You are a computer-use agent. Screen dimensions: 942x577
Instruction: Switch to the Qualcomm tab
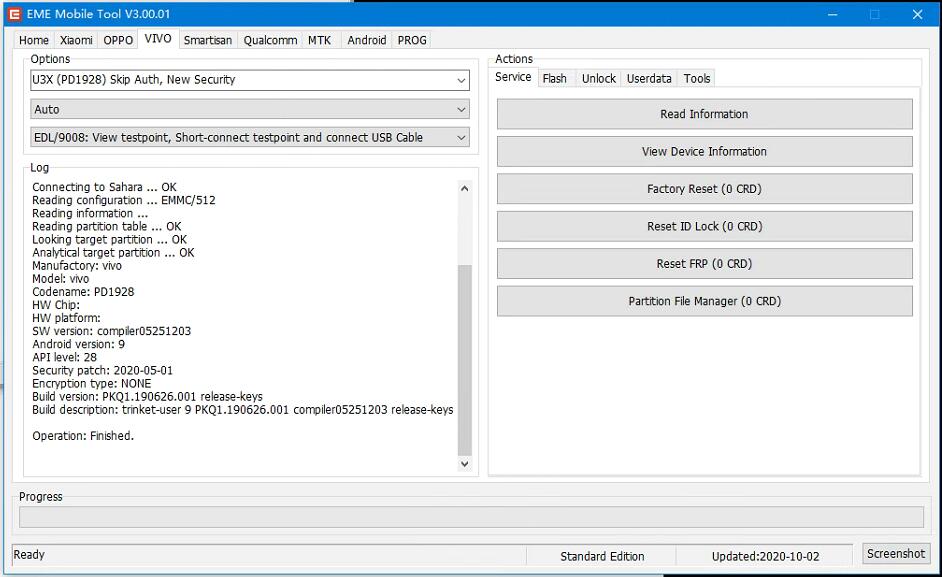pos(270,40)
